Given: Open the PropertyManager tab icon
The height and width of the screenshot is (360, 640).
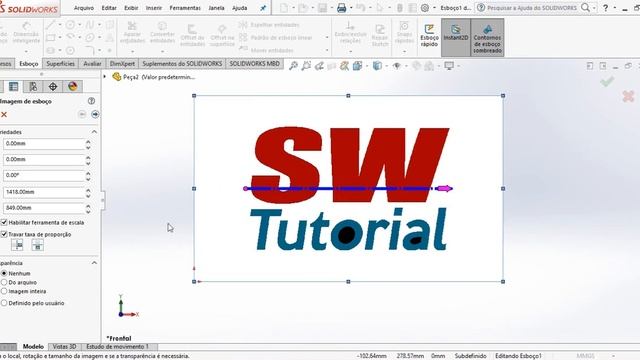Looking at the screenshot, I should (x=13, y=87).
